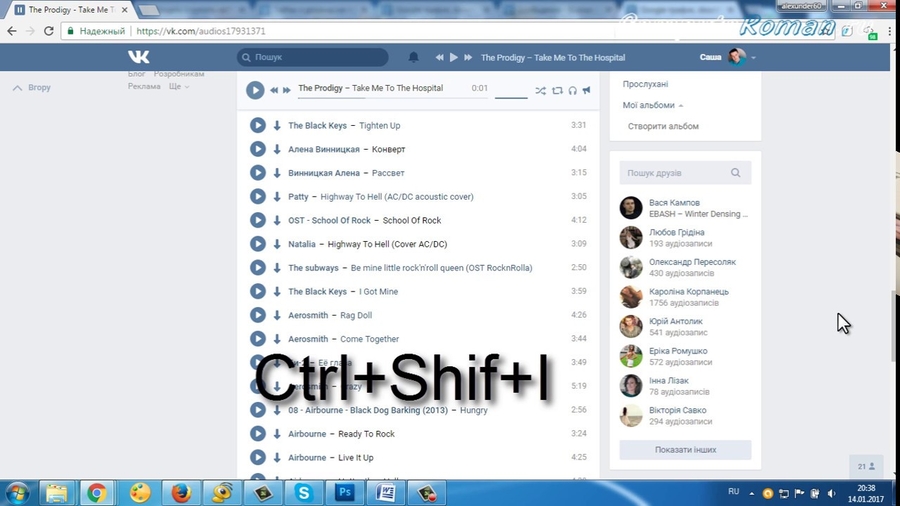Click the Показати інших button
The image size is (900, 506).
tap(685, 450)
